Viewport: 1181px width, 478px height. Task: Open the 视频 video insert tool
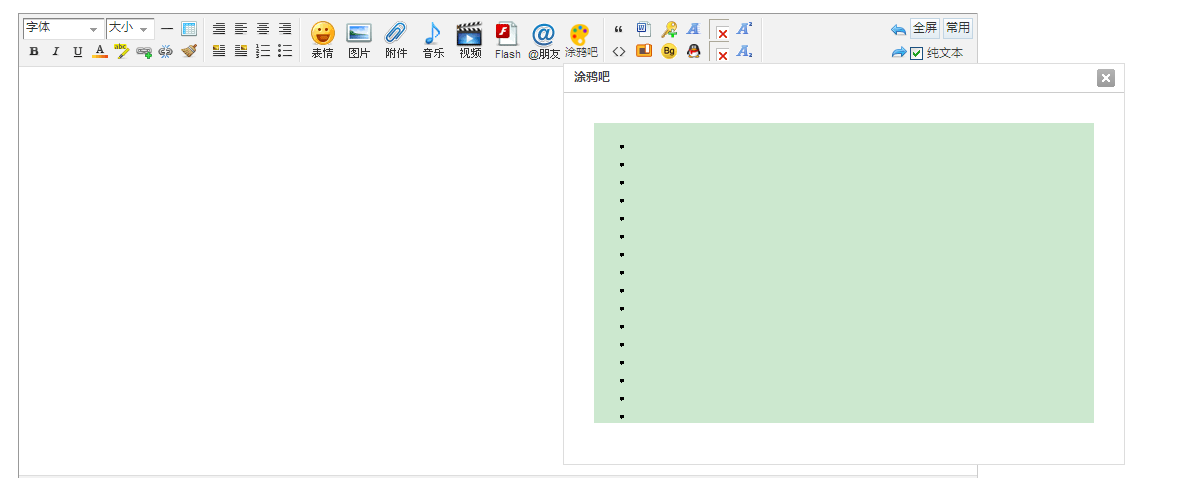pyautogui.click(x=470, y=39)
